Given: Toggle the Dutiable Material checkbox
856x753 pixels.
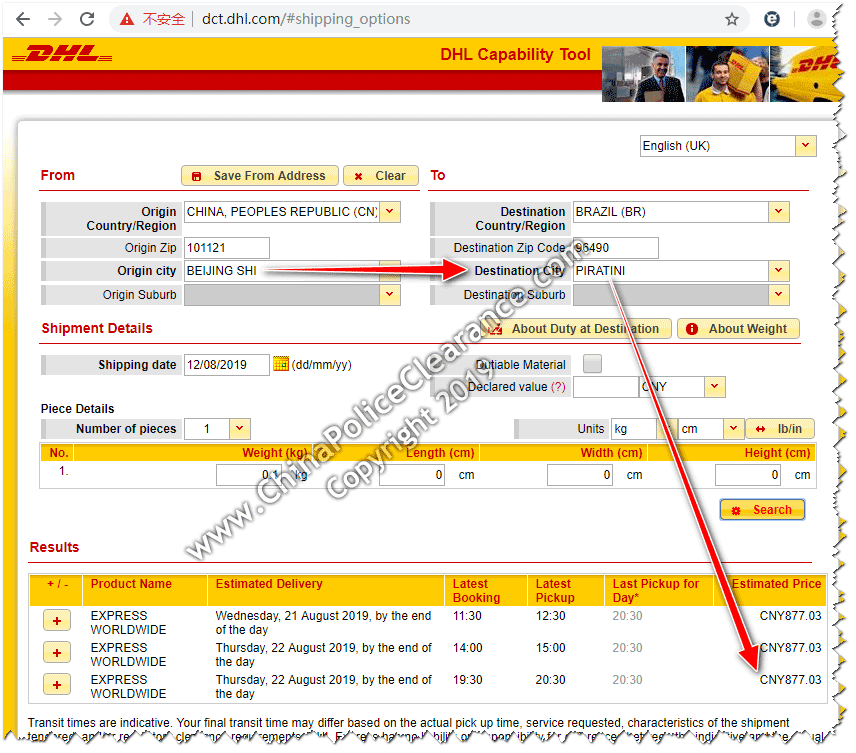Looking at the screenshot, I should point(593,364).
